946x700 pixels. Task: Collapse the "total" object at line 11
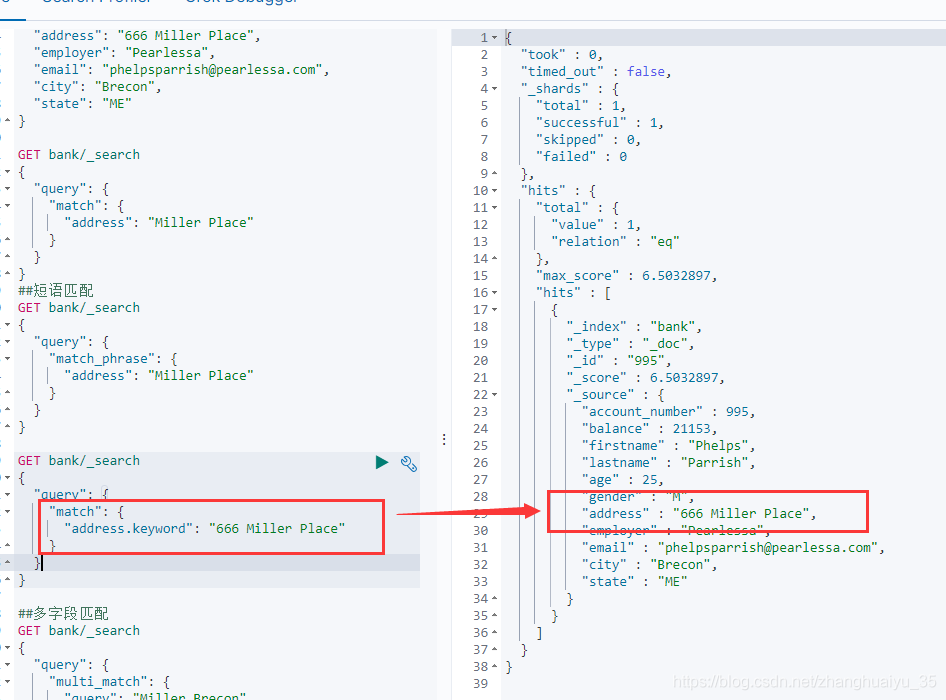pyautogui.click(x=495, y=208)
